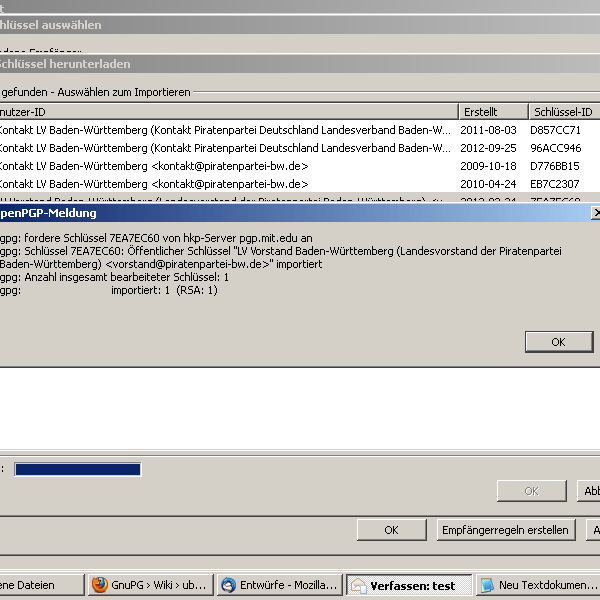Click the 'Schlüssel auswählen' title bar

pyautogui.click(x=300, y=25)
